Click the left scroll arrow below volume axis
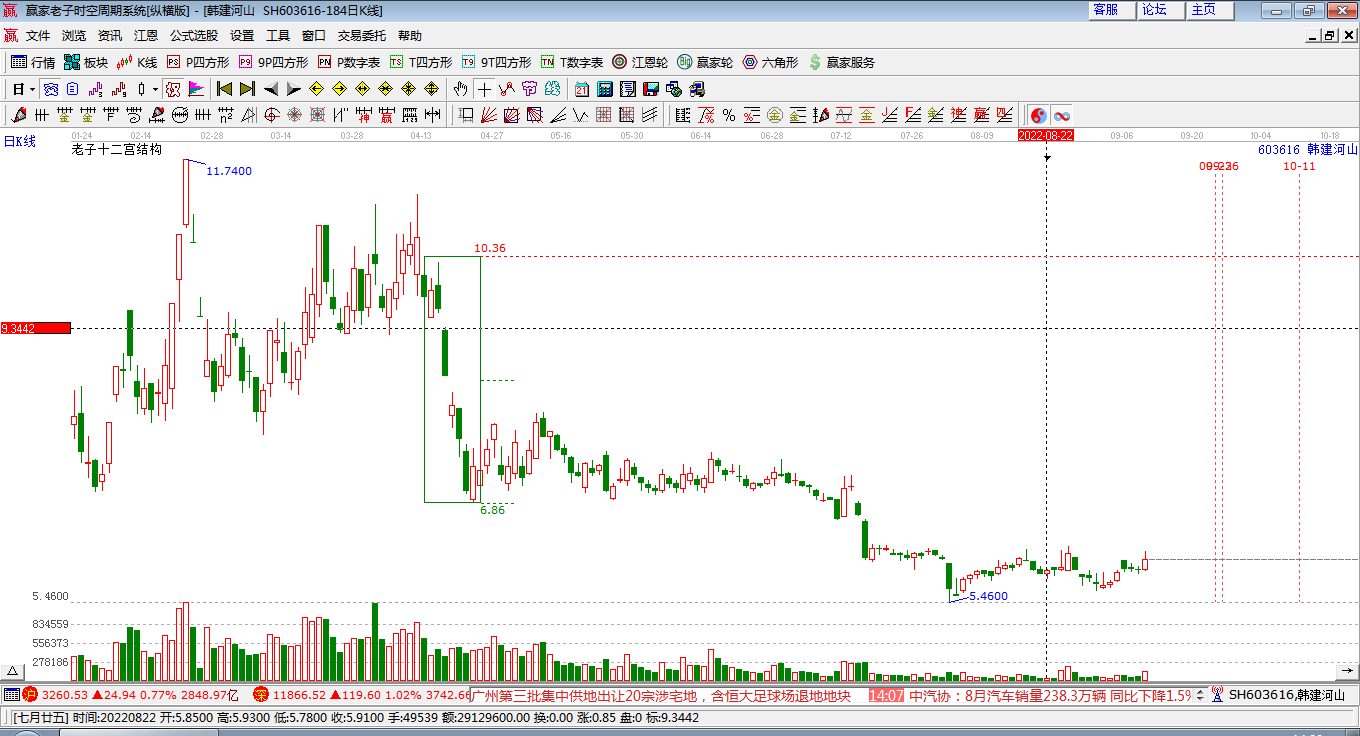This screenshot has width=1360, height=736. (13, 671)
